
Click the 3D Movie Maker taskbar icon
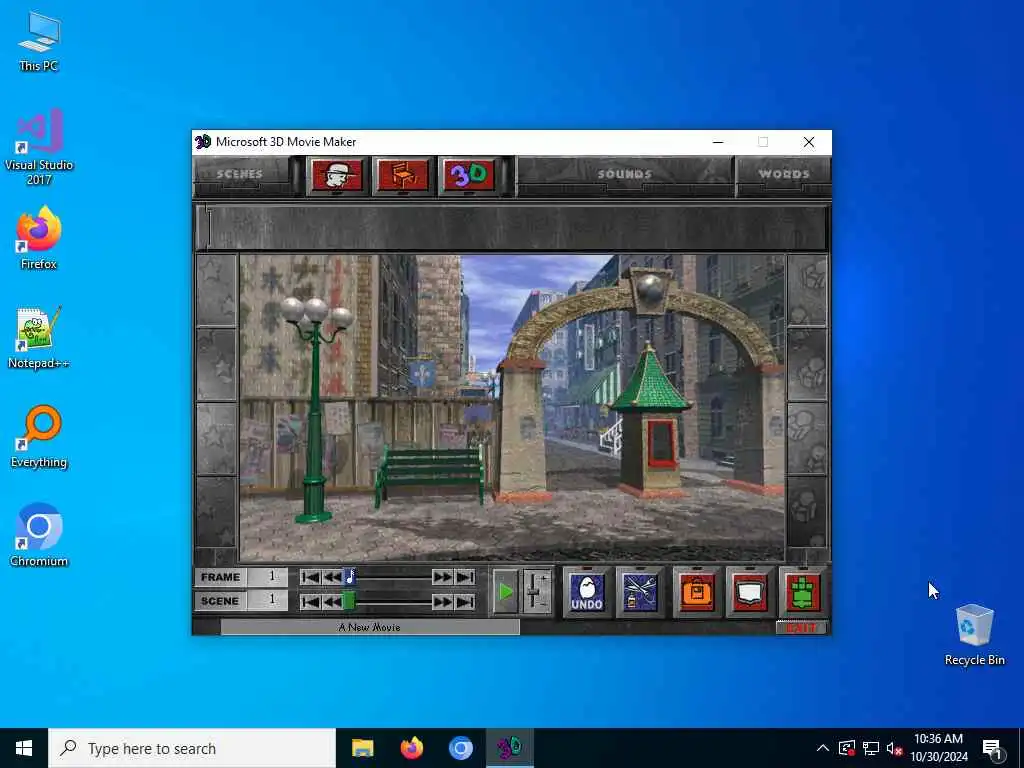pyautogui.click(x=509, y=748)
